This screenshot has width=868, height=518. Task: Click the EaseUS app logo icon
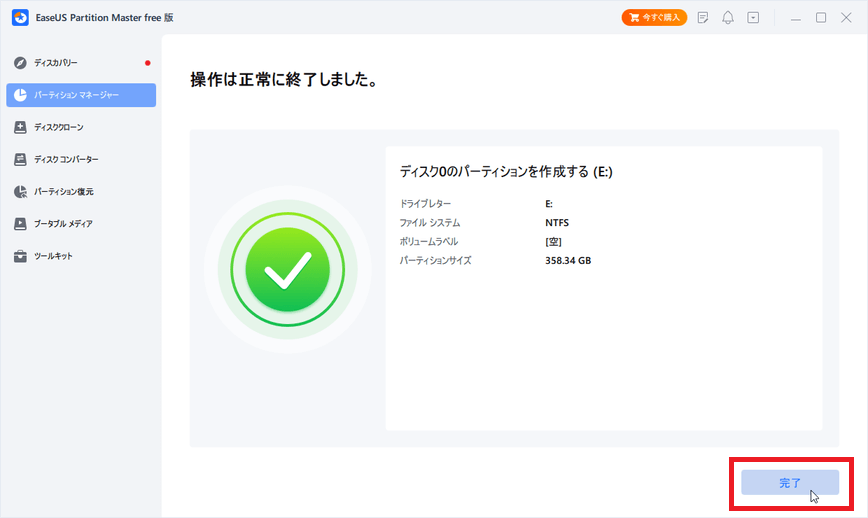point(17,17)
